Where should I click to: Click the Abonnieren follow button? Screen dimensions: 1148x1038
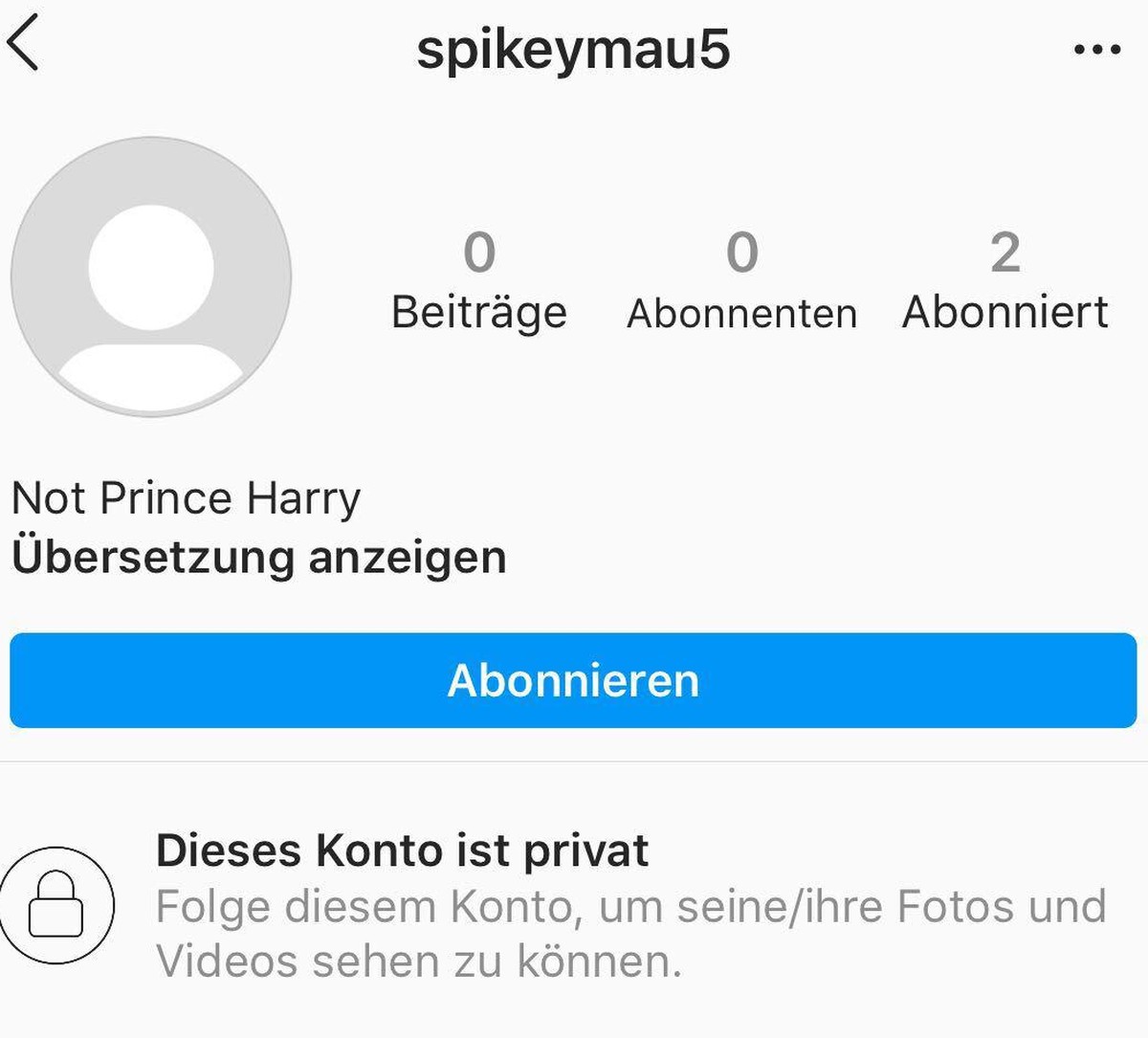tap(573, 680)
